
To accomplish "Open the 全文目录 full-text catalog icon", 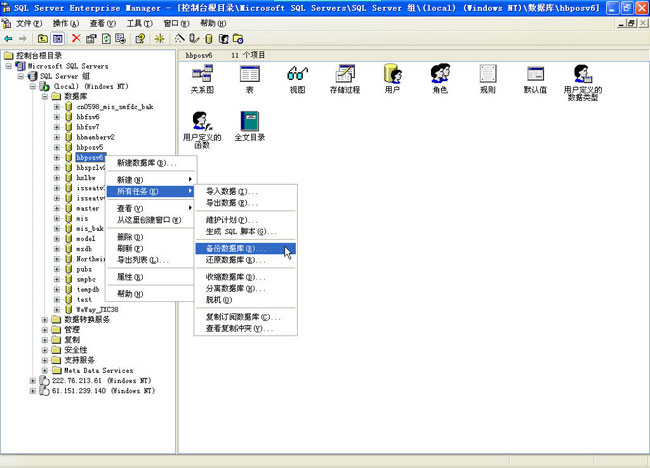I will tap(250, 126).
